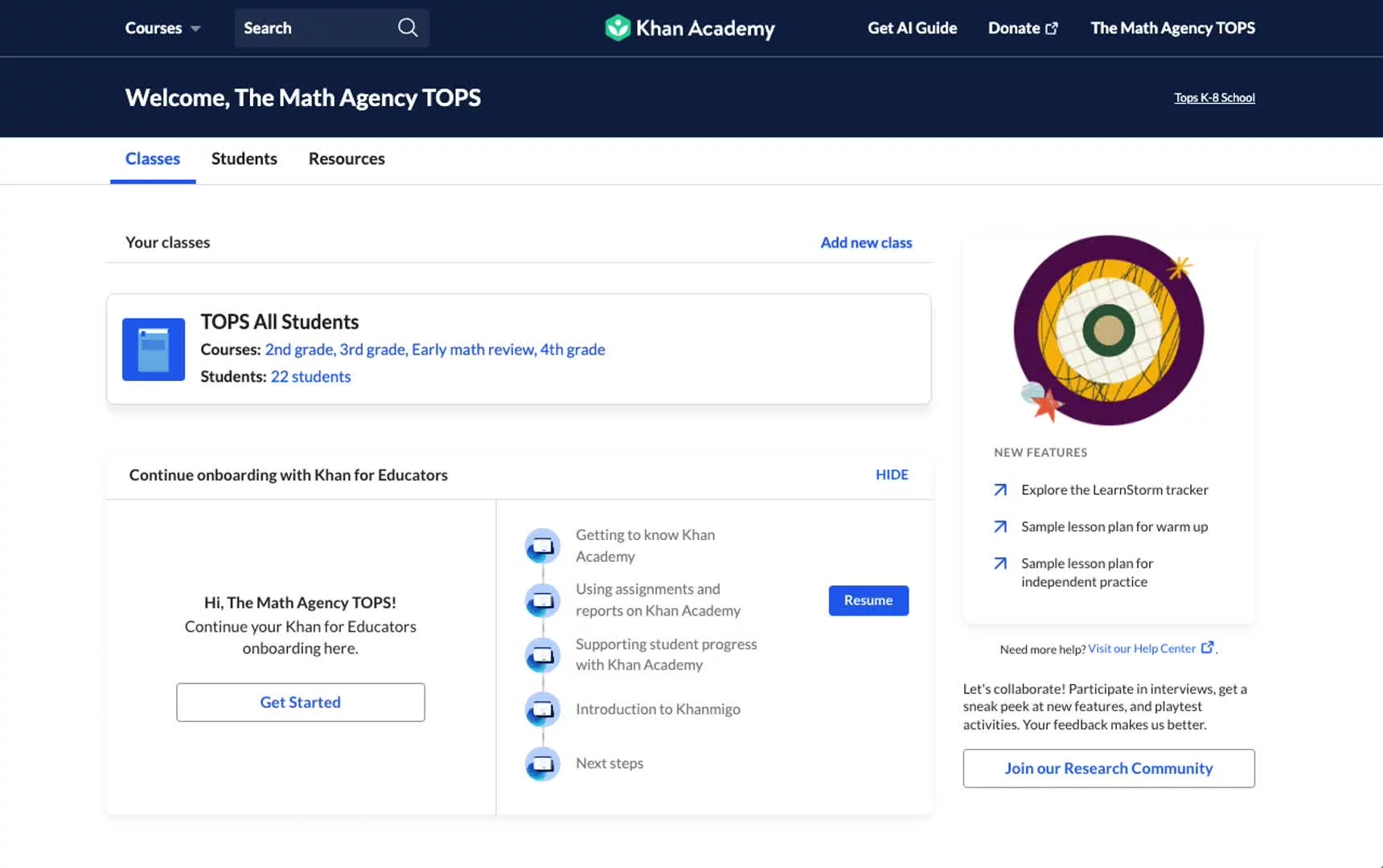This screenshot has width=1383, height=868.
Task: Click the Introduction to Khanmigo step icon
Action: click(x=543, y=710)
